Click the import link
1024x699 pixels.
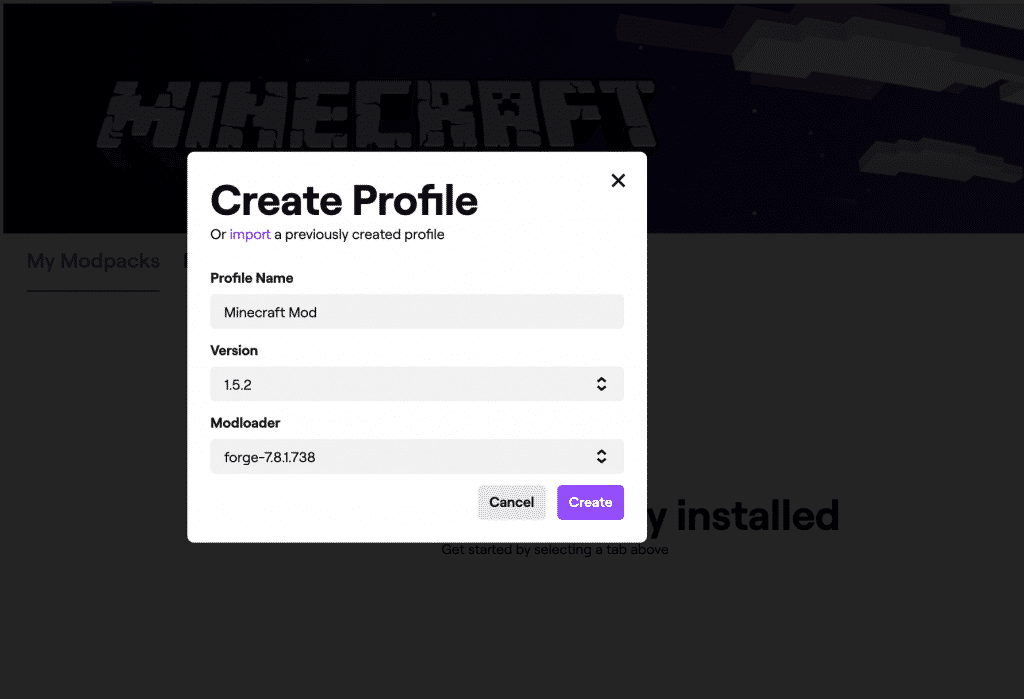pyautogui.click(x=250, y=235)
